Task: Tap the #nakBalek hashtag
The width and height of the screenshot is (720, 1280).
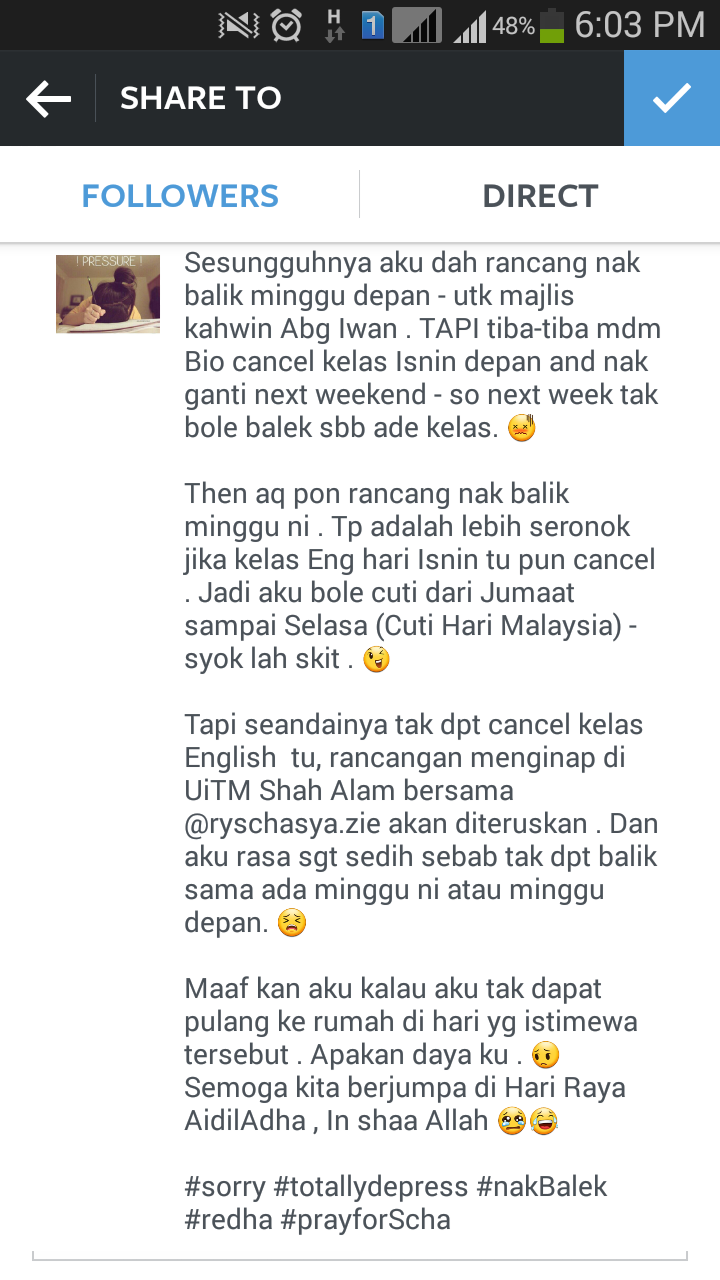Action: point(542,1187)
